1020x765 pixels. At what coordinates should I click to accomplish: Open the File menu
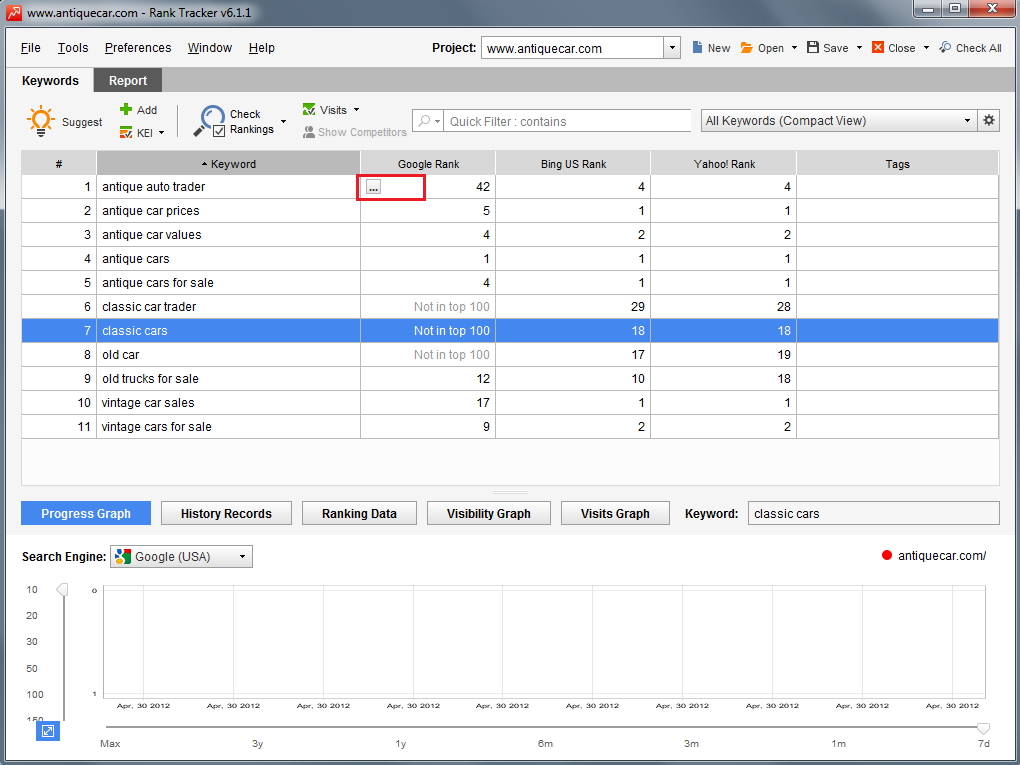point(31,47)
